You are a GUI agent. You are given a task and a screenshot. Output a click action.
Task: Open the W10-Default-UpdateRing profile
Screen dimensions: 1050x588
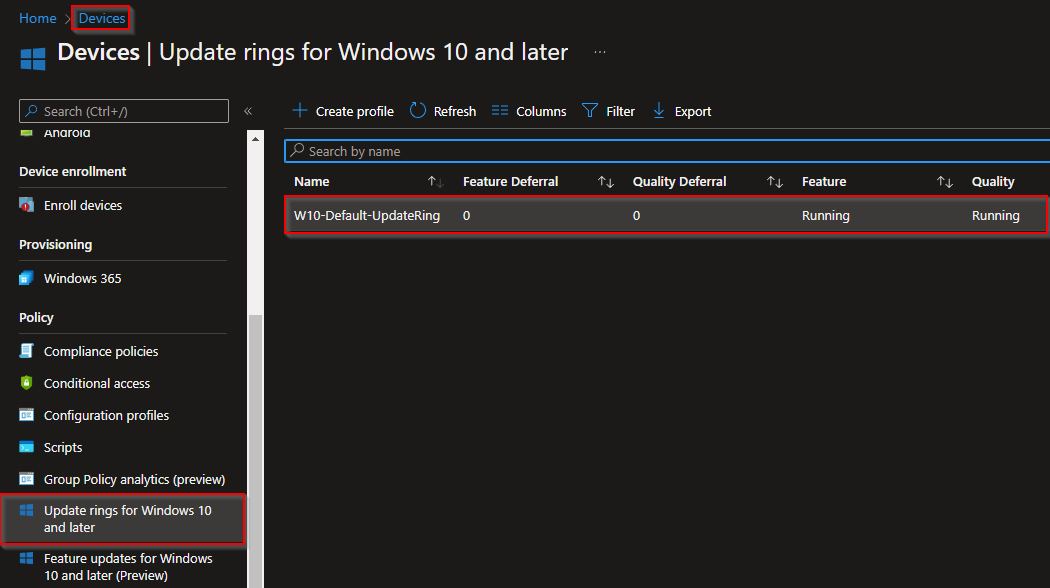(364, 215)
